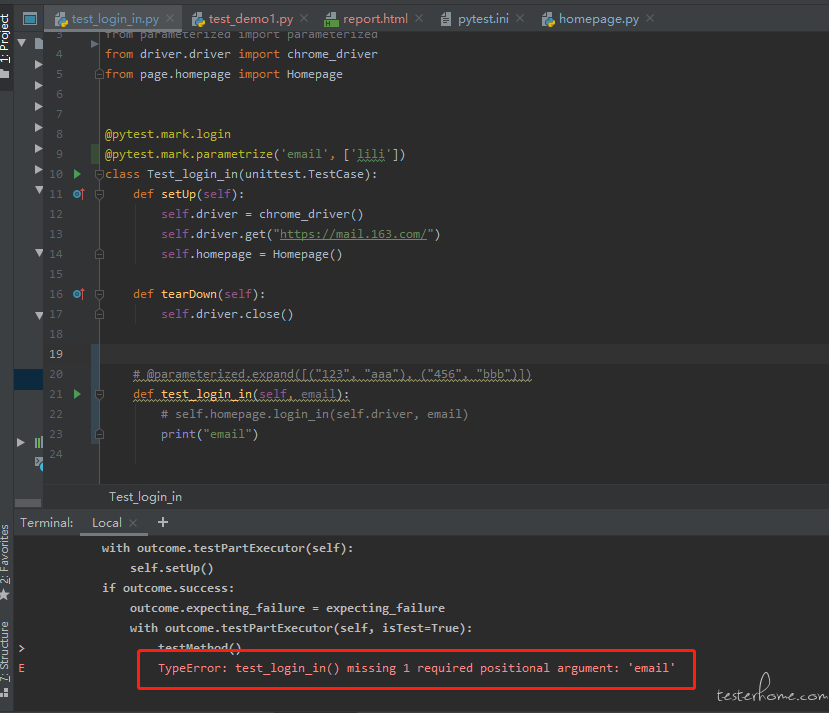
Task: Click the @pytest.mark.login decorator line
Action: 168,134
